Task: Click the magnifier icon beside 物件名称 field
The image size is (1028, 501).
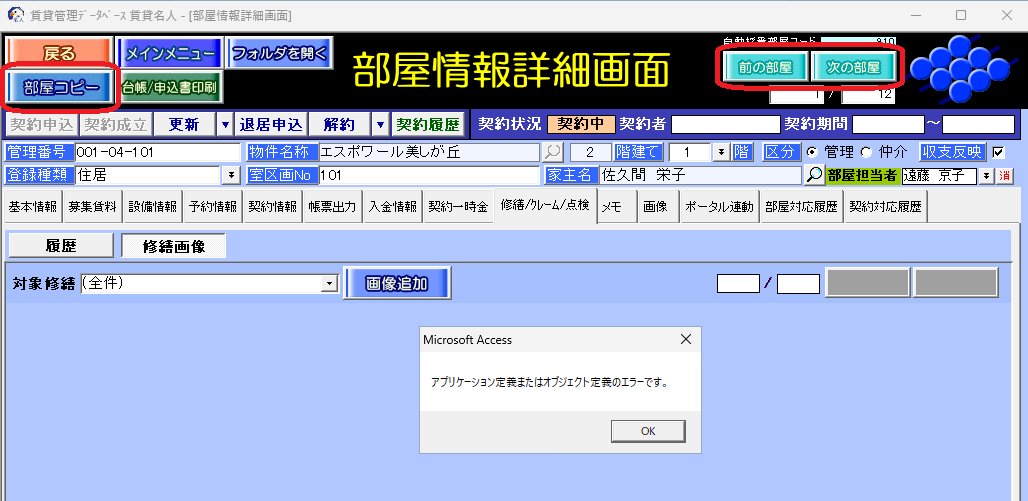Action: coord(553,153)
